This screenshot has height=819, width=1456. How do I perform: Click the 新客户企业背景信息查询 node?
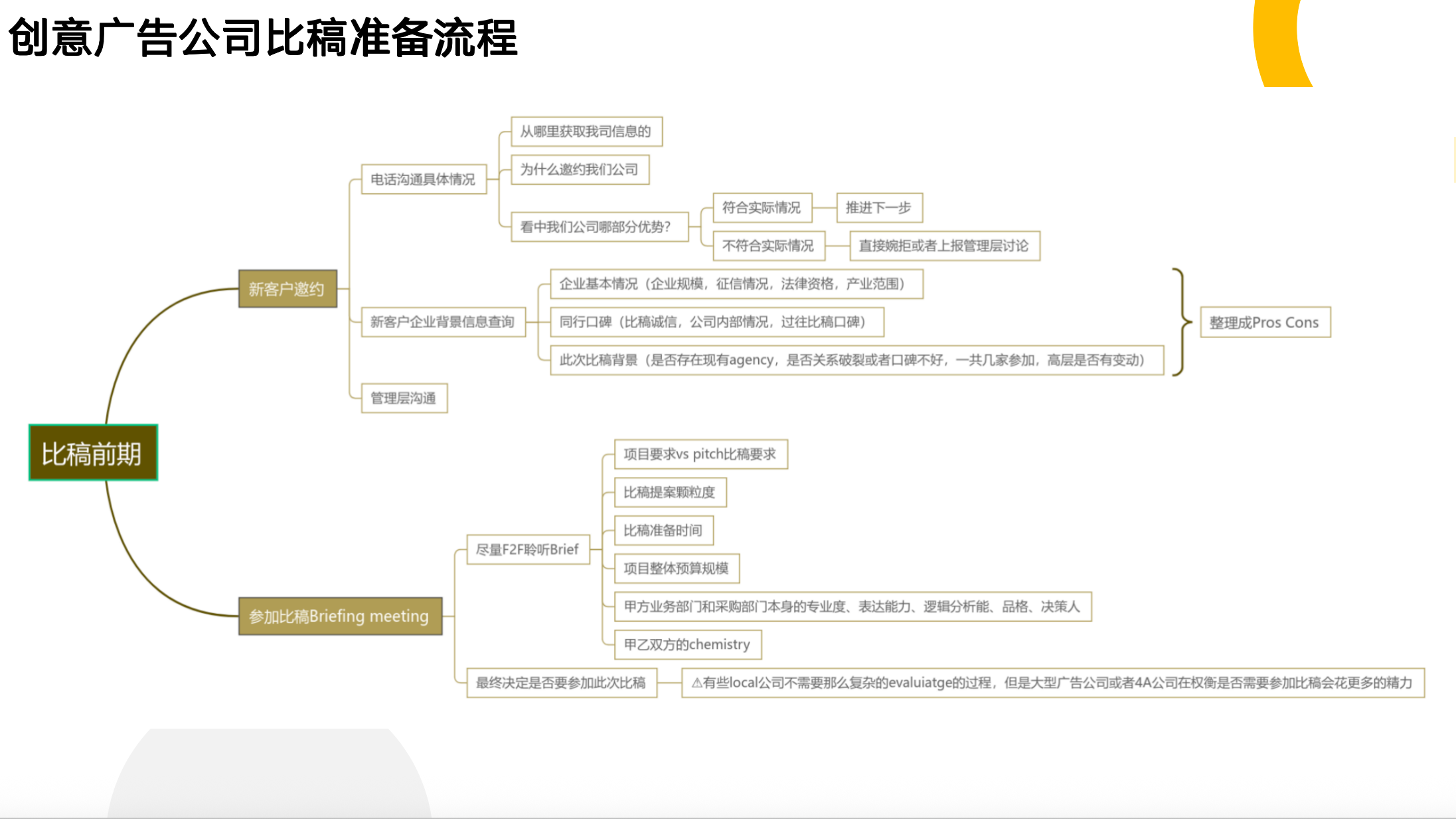(443, 322)
